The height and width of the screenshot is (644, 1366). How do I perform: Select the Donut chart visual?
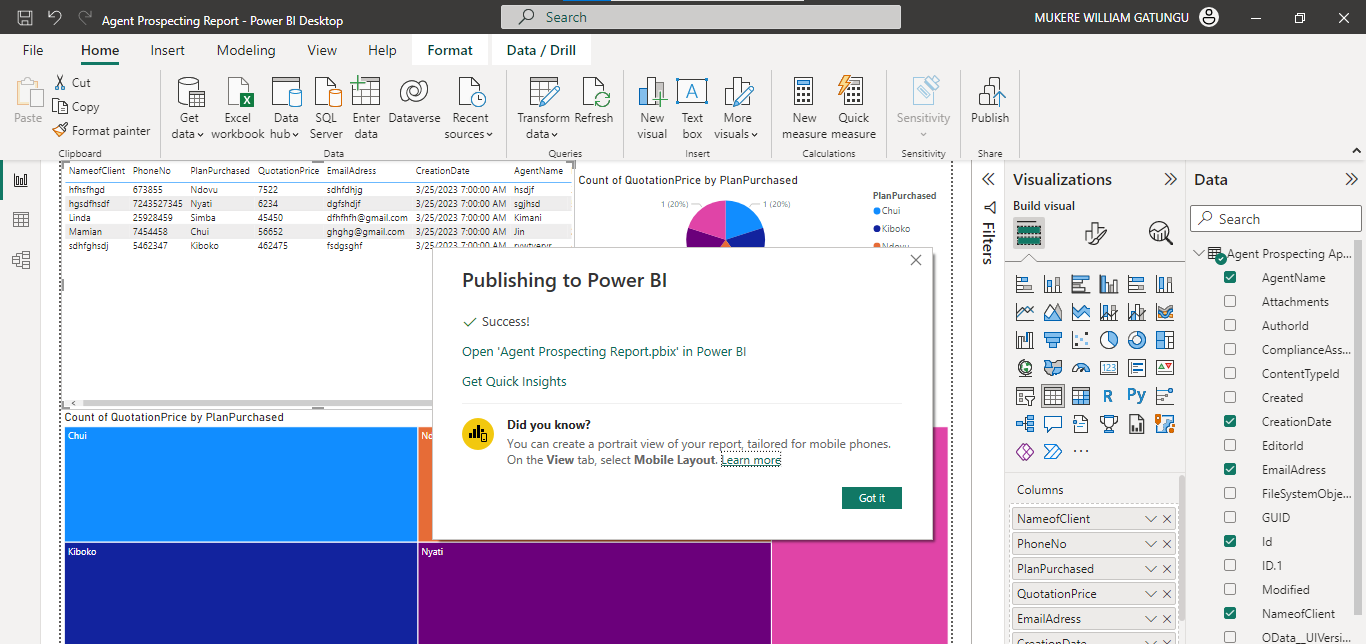pyautogui.click(x=1137, y=340)
